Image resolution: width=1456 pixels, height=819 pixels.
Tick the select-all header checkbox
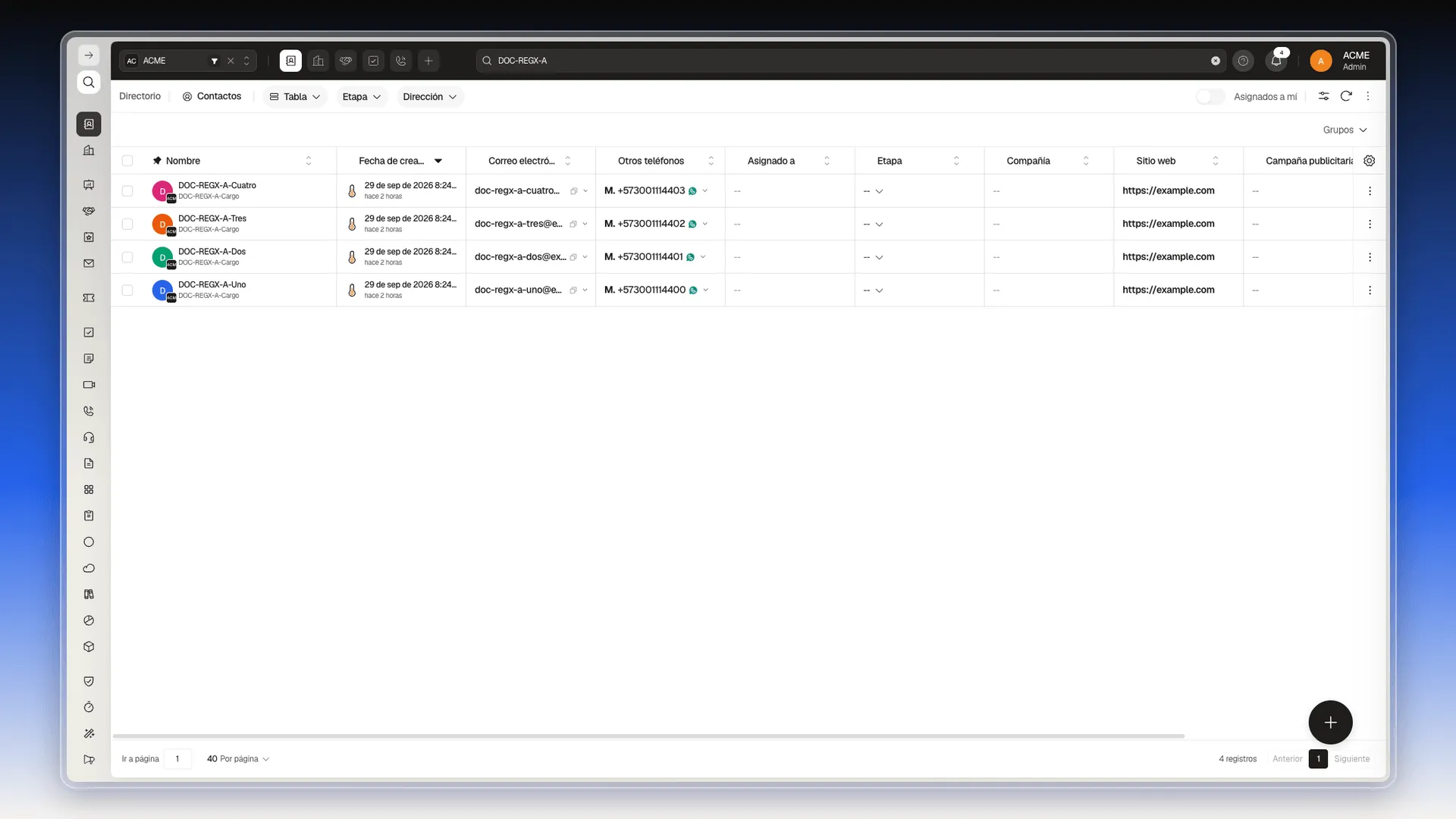[127, 161]
